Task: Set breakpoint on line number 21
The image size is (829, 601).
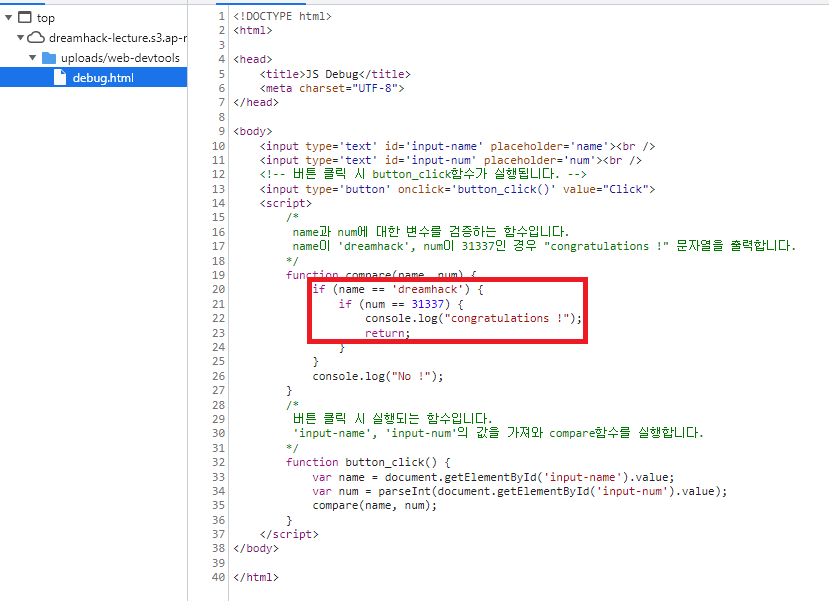Action: [218, 304]
